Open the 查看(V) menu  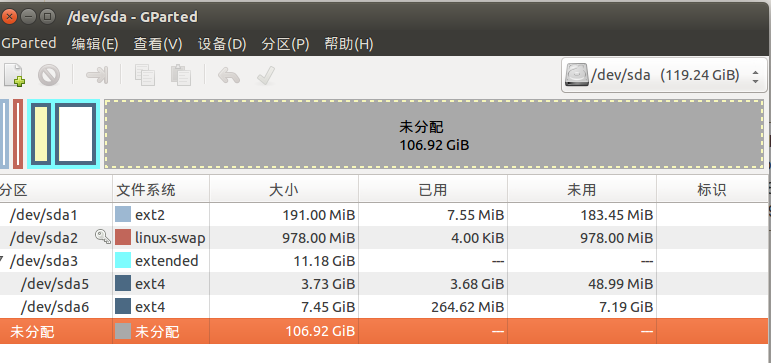(x=158, y=44)
